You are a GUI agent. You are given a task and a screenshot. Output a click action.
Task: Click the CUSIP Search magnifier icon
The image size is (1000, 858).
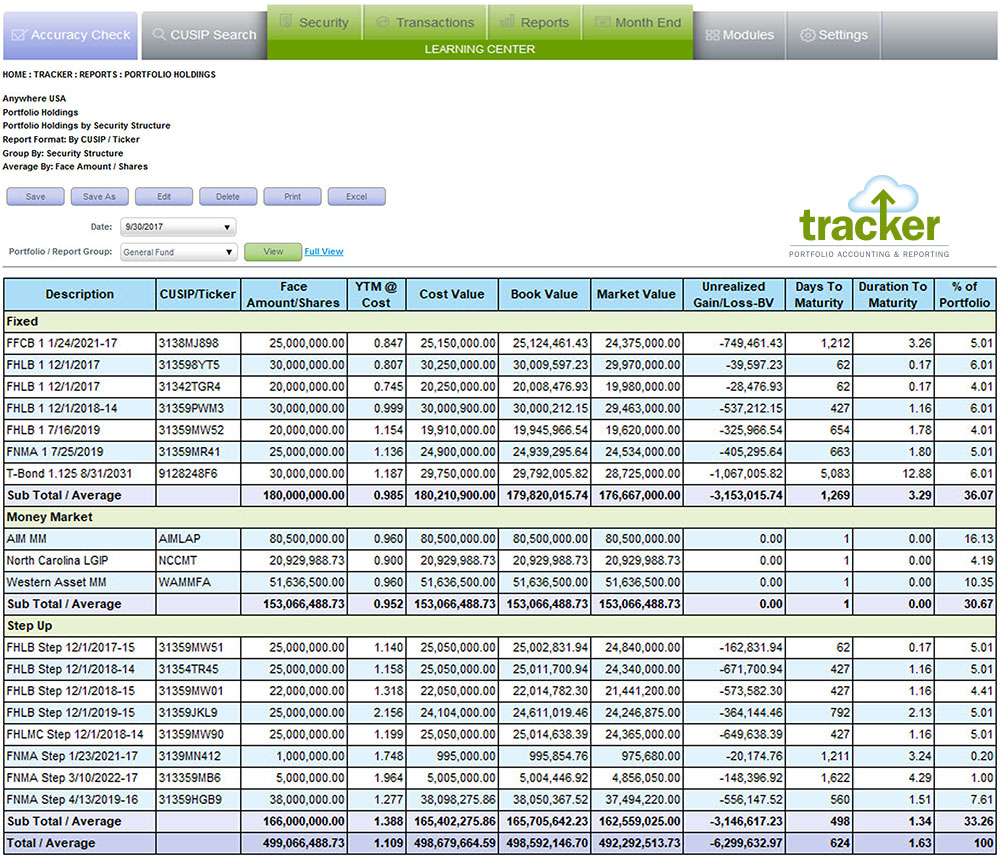pos(158,35)
